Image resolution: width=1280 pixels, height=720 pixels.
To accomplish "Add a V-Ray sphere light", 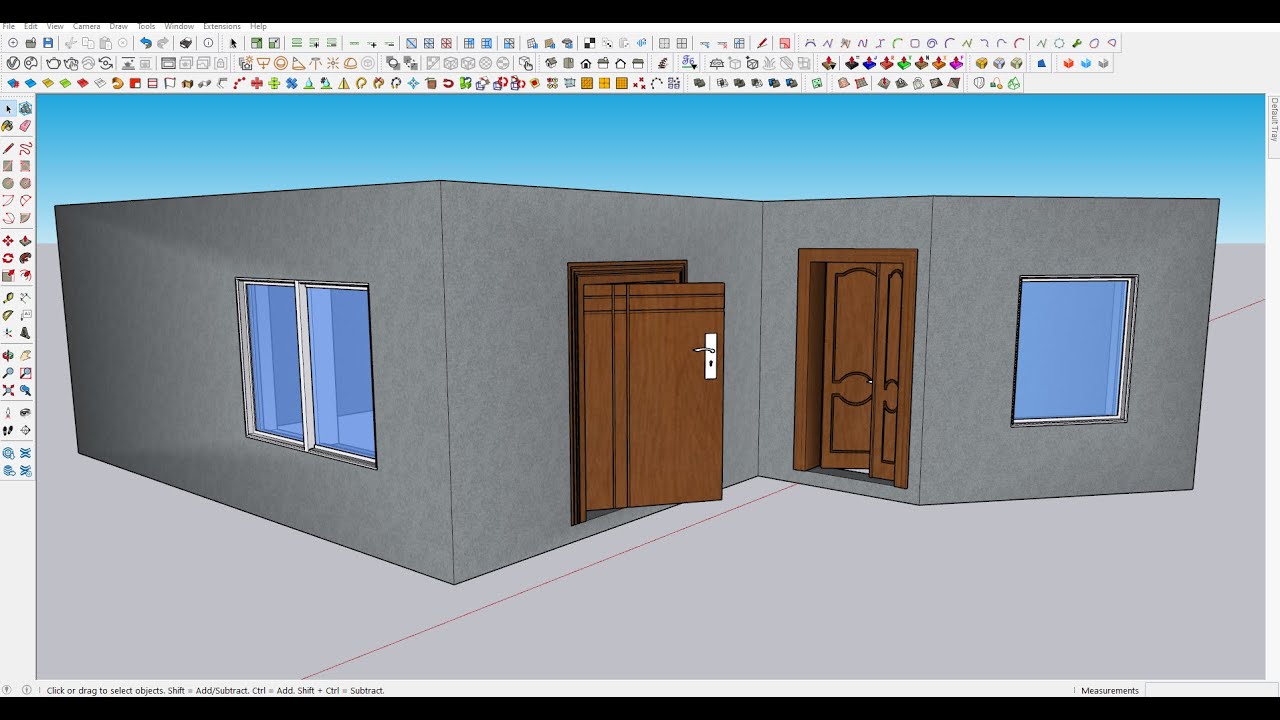I will [x=280, y=63].
